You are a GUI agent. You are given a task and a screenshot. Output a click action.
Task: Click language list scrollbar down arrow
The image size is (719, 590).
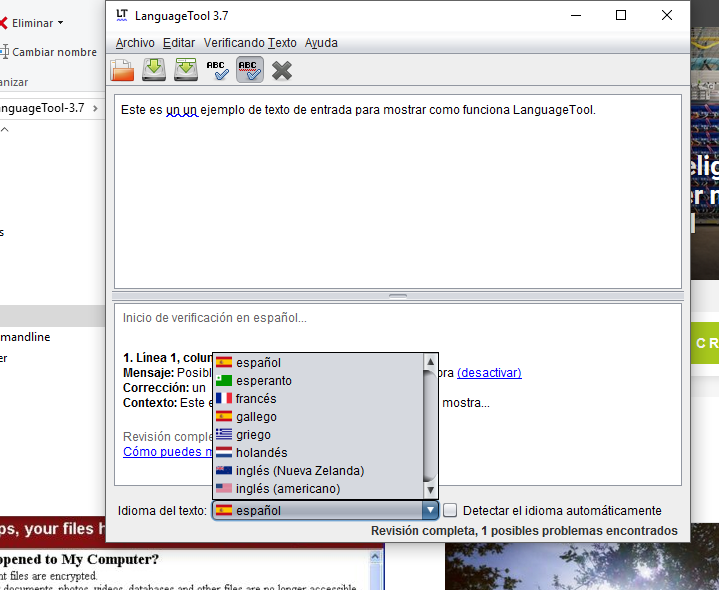coord(430,490)
